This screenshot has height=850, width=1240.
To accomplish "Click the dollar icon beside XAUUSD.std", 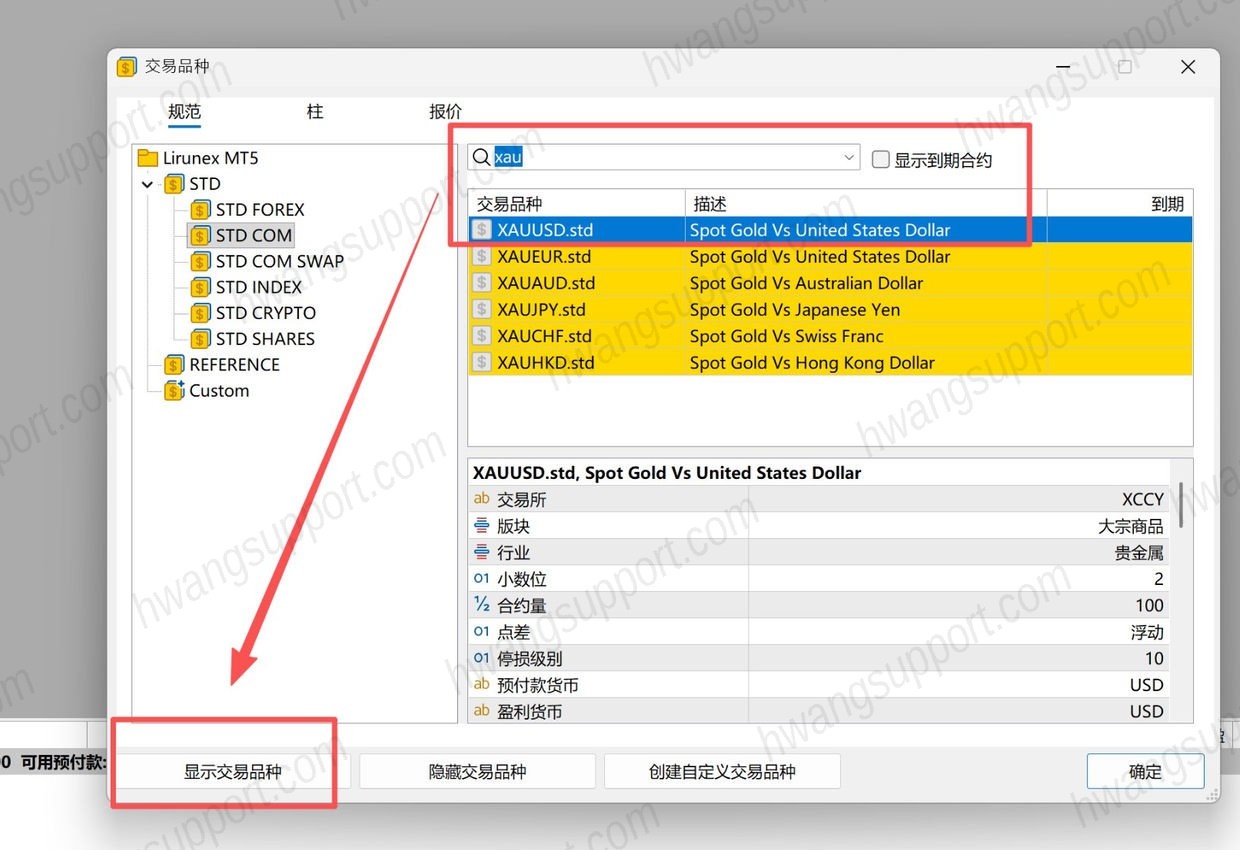I will (482, 230).
